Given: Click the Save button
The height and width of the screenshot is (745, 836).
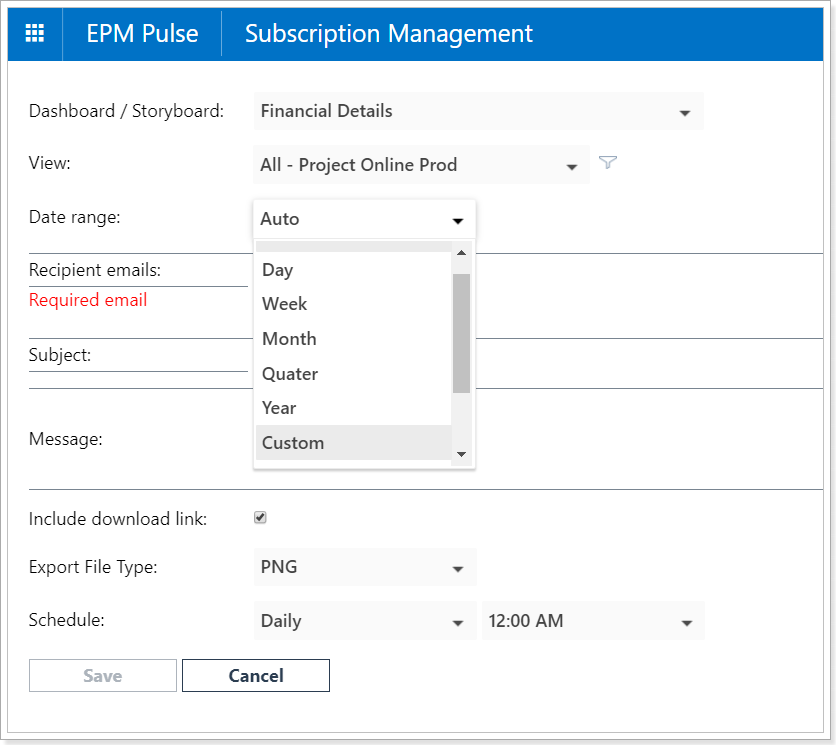Looking at the screenshot, I should coord(103,676).
